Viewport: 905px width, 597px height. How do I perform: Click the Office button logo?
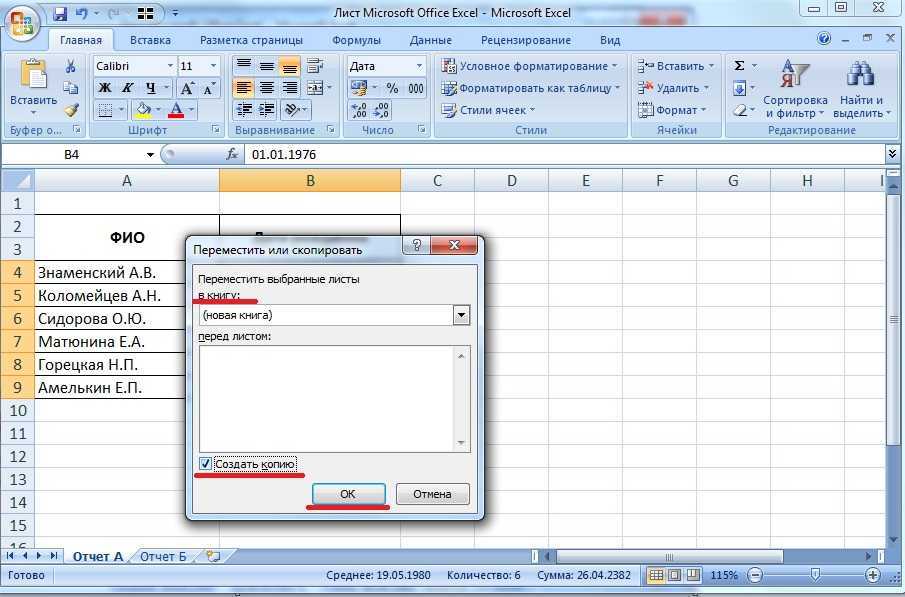point(22,22)
